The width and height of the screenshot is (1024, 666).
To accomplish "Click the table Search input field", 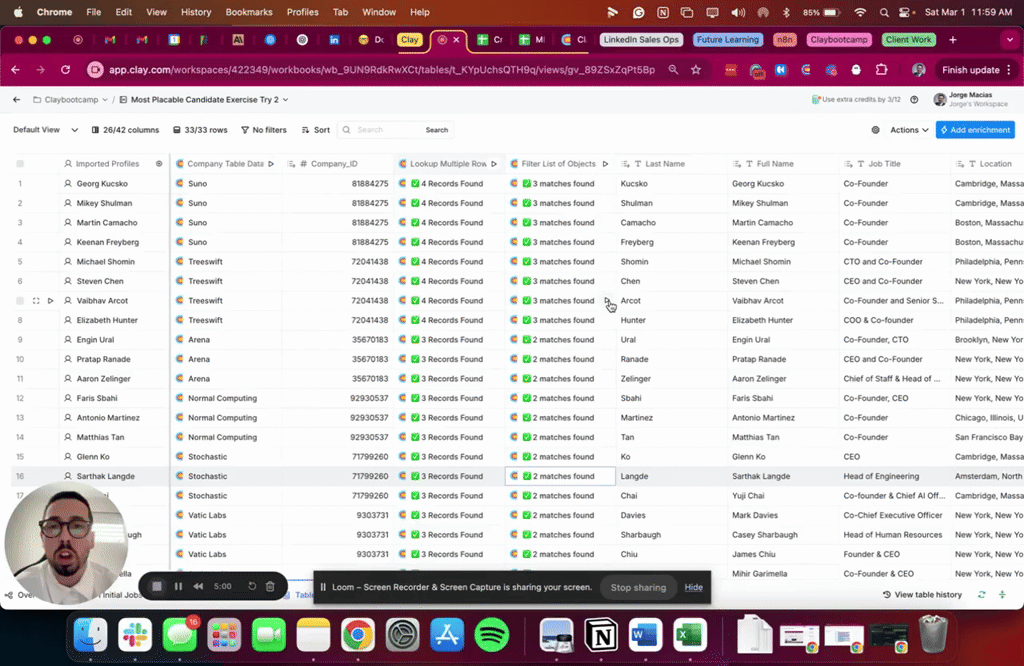I will click(390, 130).
